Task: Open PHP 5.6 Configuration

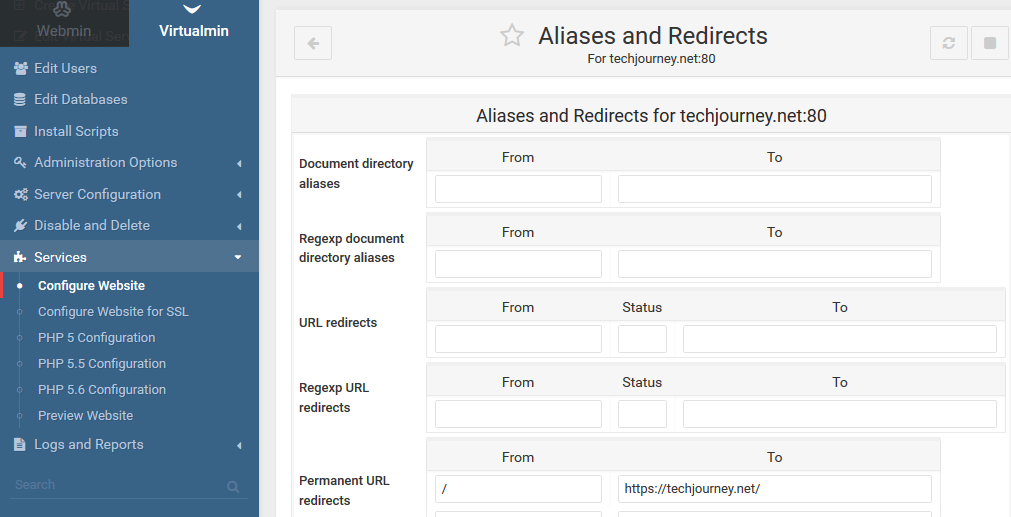Action: coord(102,389)
